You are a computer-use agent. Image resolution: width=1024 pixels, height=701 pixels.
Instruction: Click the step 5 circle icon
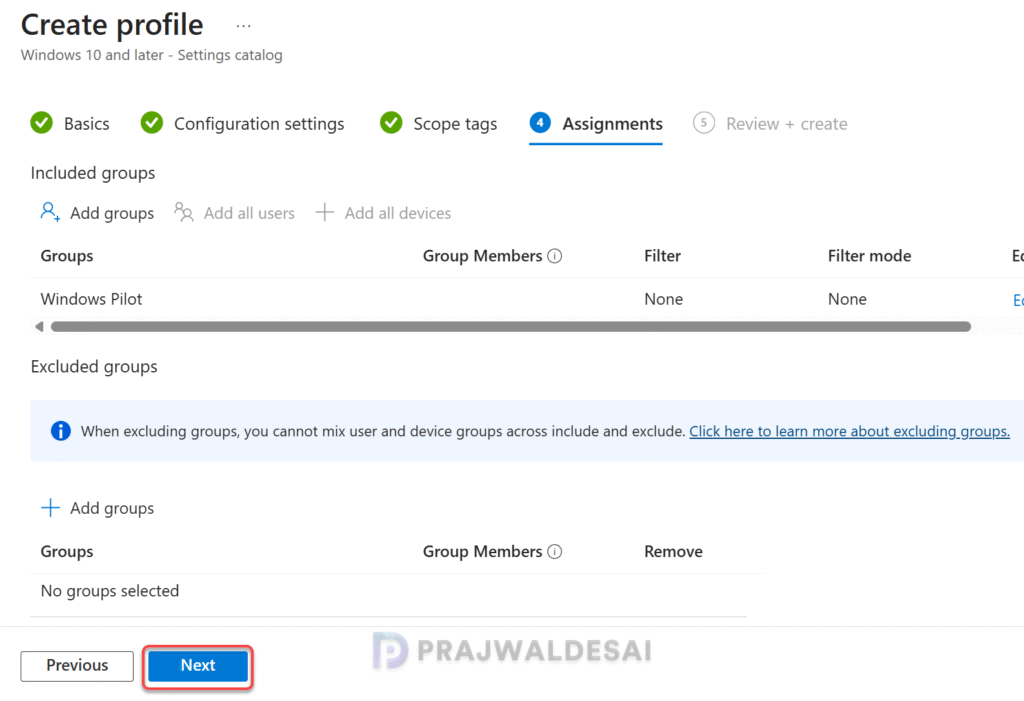point(703,123)
